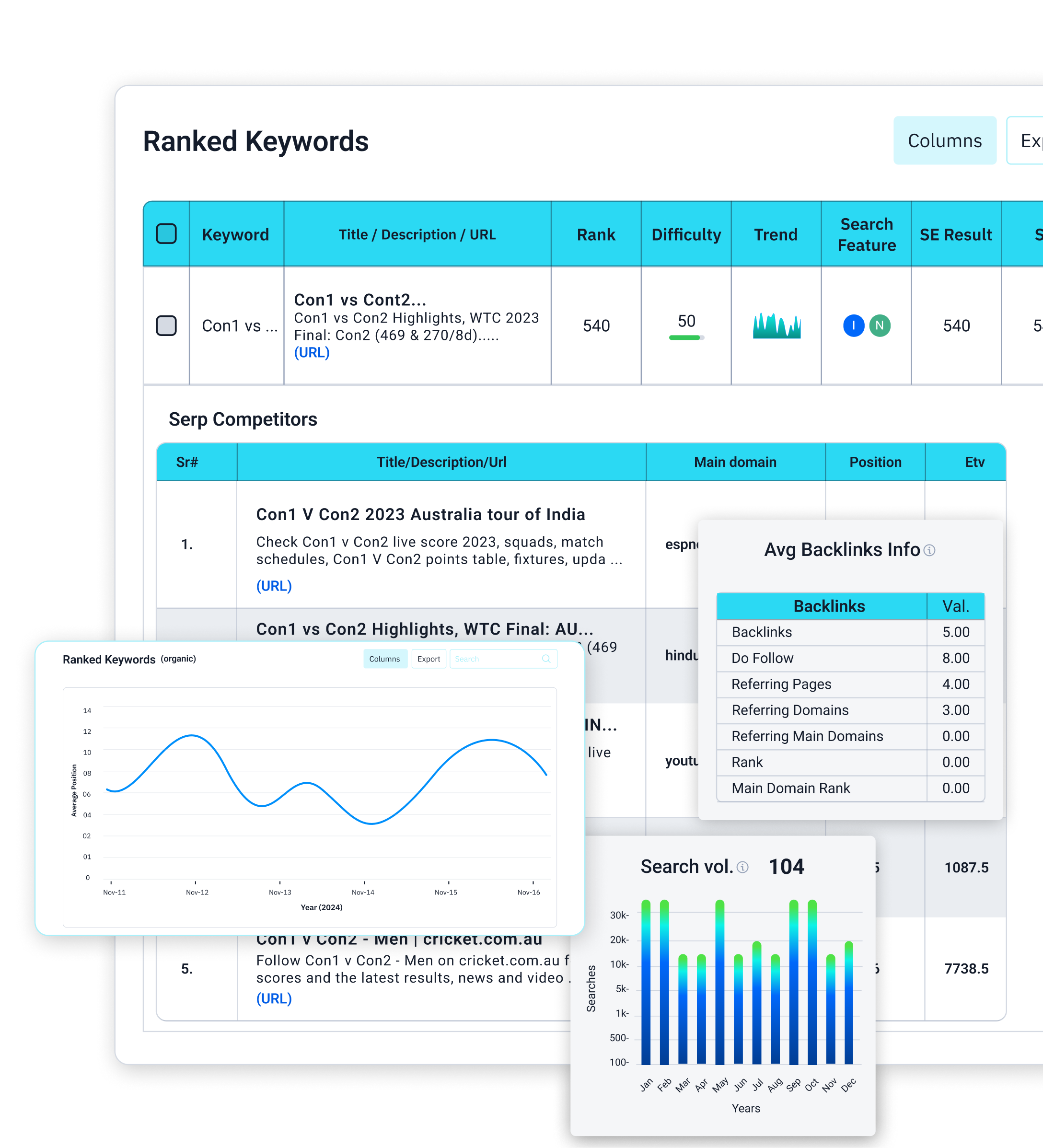Viewport: 1043px width, 1148px height.
Task: Sort by the Difficulty column header
Action: pos(686,234)
